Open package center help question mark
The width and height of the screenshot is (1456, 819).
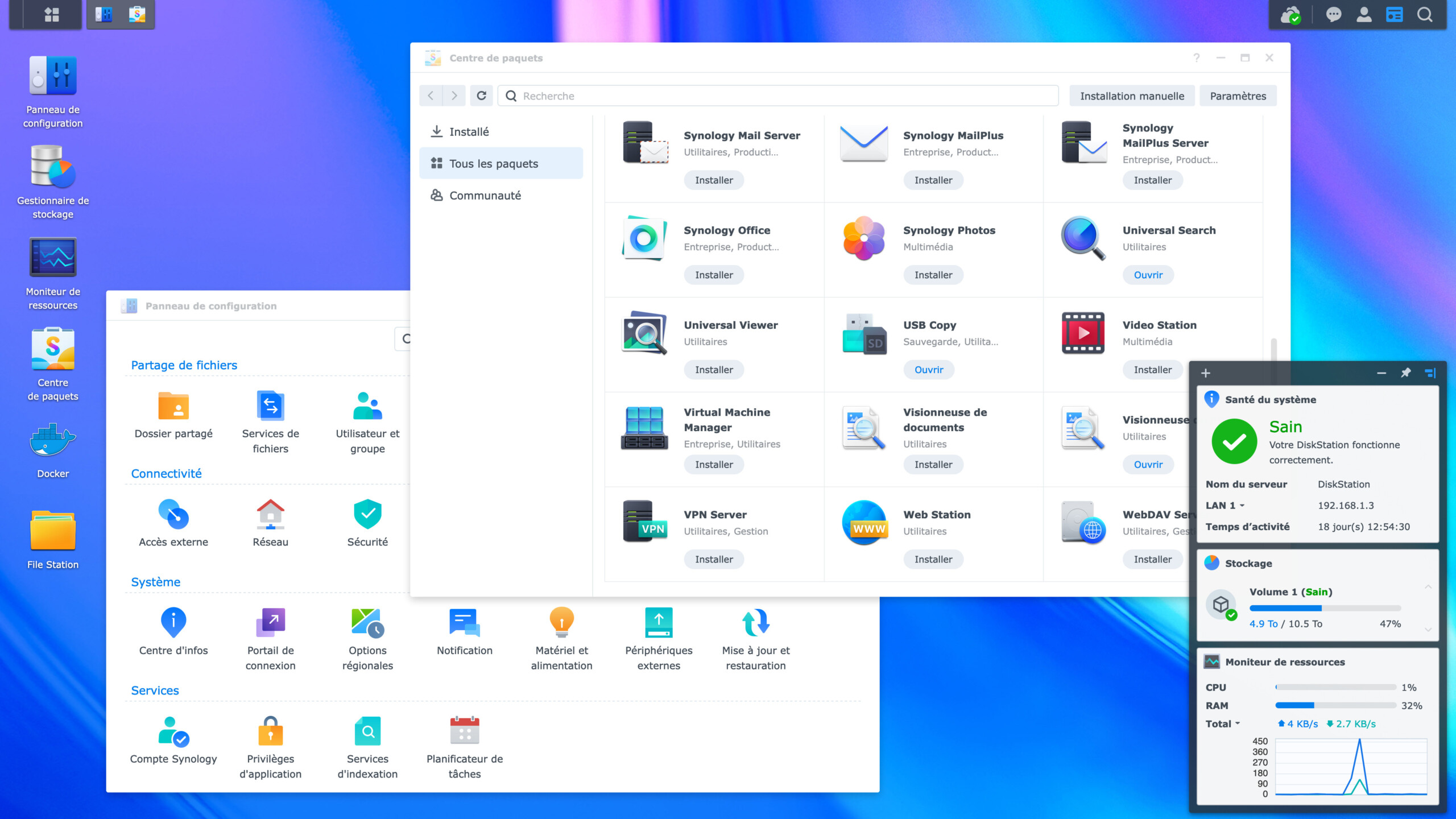pos(1196,57)
